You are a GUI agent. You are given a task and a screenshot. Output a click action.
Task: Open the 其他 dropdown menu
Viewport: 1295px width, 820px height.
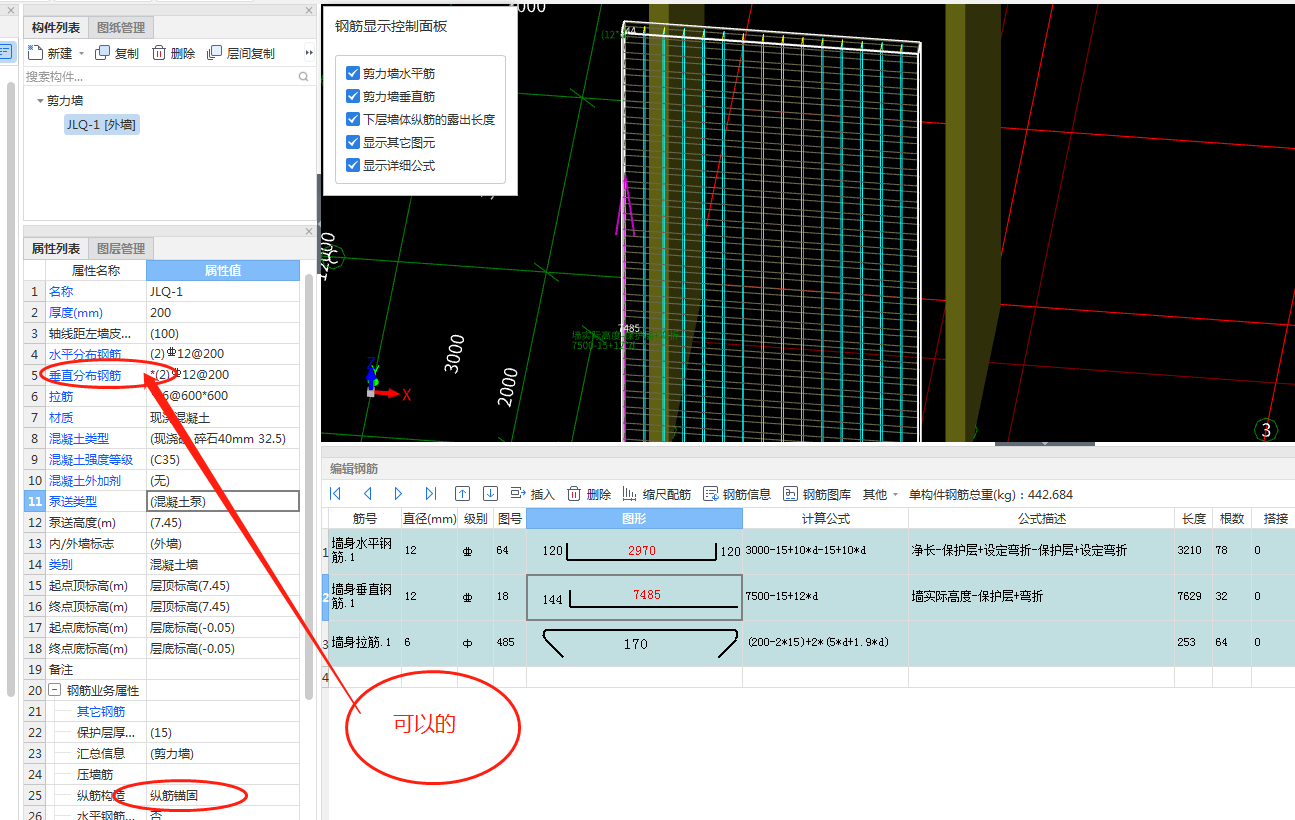[x=880, y=494]
